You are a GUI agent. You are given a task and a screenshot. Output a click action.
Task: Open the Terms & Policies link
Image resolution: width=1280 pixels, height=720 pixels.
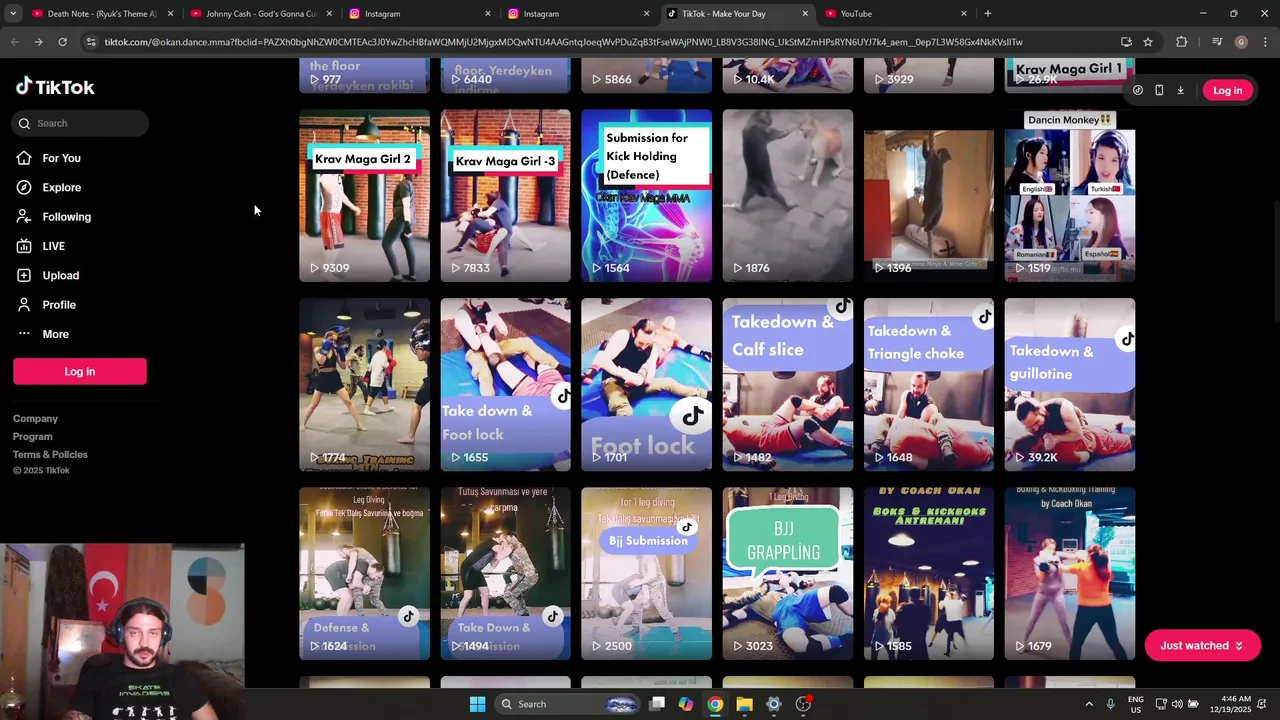[50, 455]
